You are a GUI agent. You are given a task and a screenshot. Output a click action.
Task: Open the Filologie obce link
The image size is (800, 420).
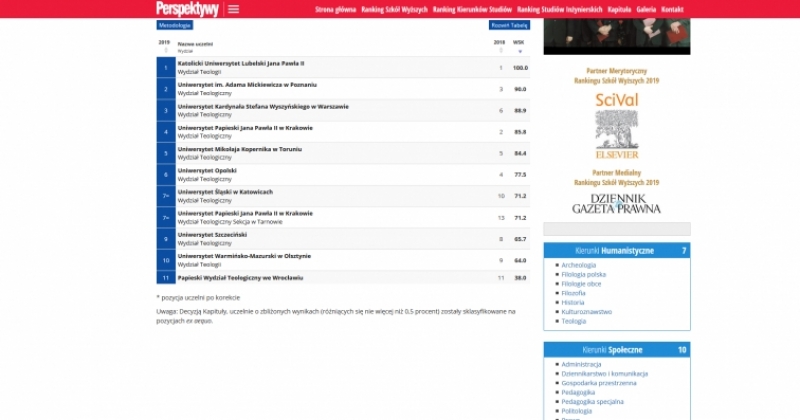581,284
